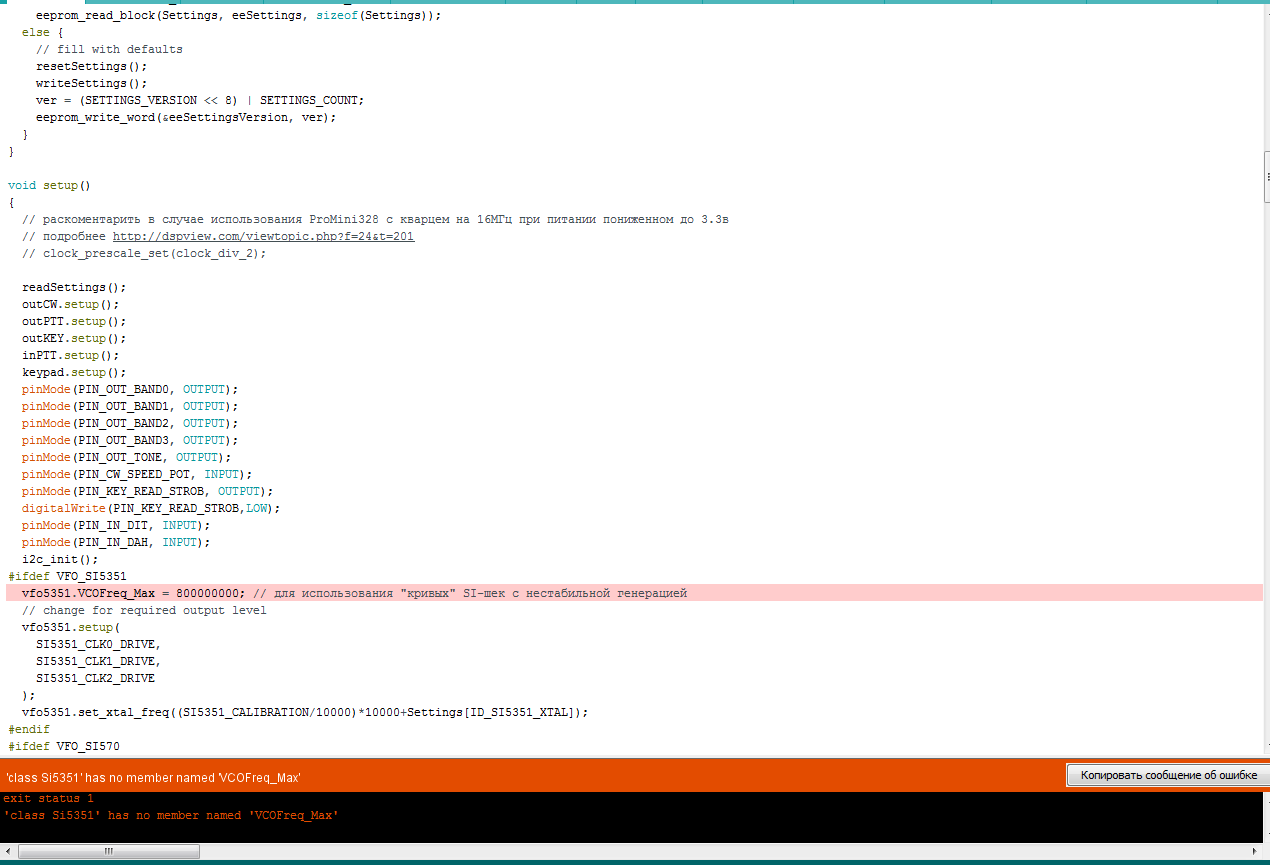Place cursor on the readSettings(); call
This screenshot has height=865, width=1270.
[x=74, y=287]
